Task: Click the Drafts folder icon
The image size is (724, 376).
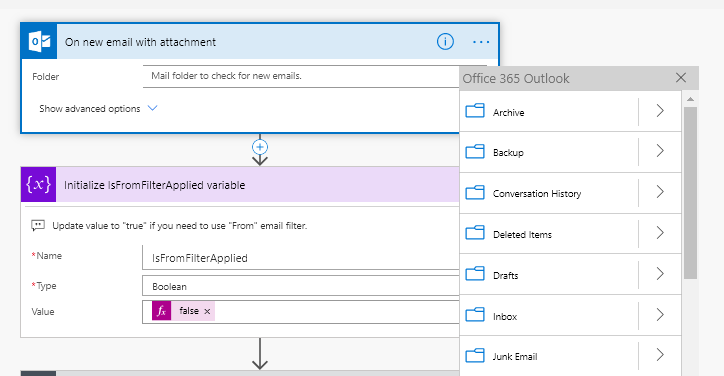Action: click(475, 274)
